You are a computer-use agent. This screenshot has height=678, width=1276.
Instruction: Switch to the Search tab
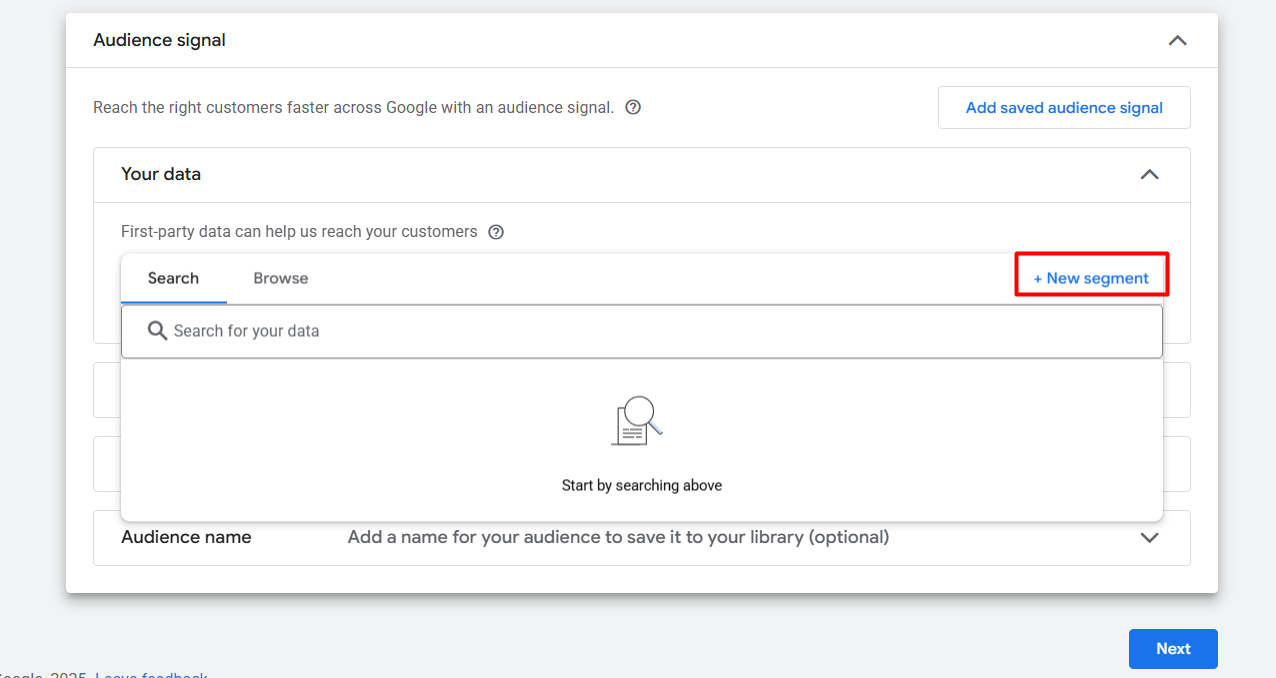(173, 278)
